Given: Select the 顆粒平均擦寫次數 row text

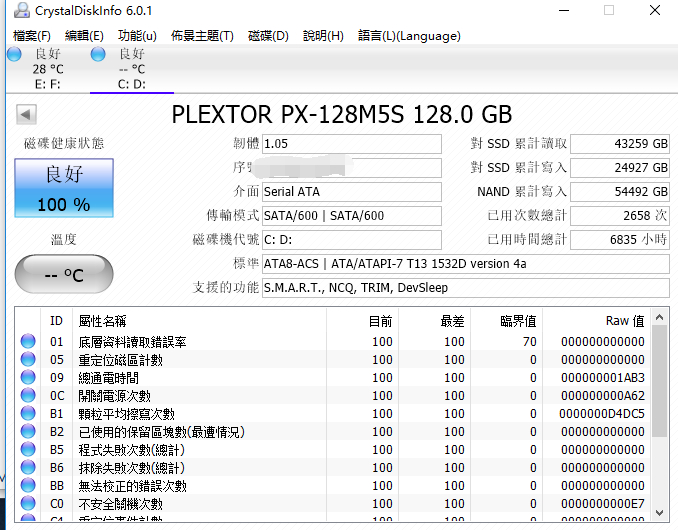Looking at the screenshot, I should pos(126,414).
